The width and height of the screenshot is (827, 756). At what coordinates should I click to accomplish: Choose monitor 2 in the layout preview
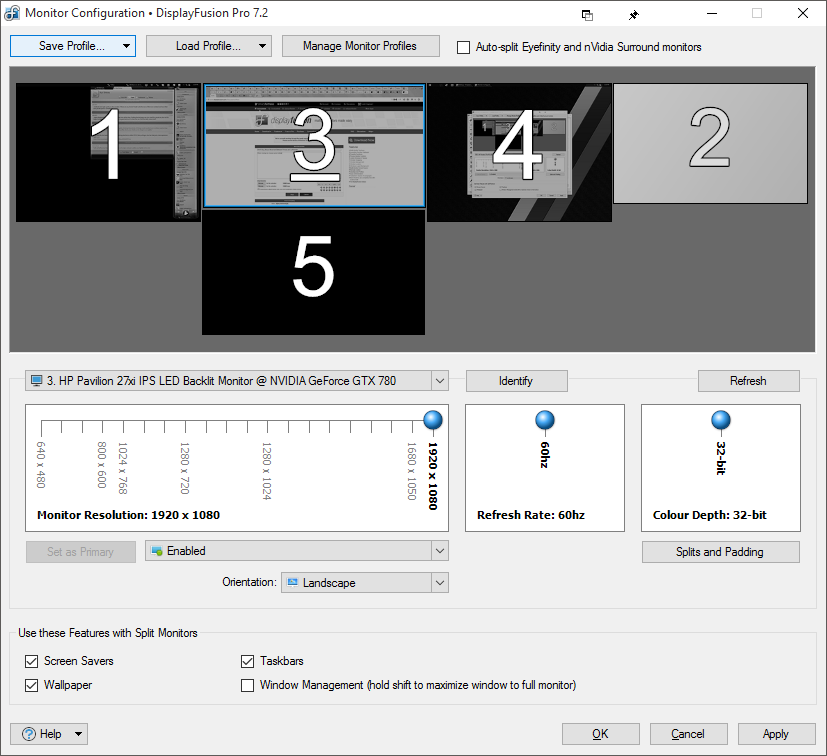(710, 143)
